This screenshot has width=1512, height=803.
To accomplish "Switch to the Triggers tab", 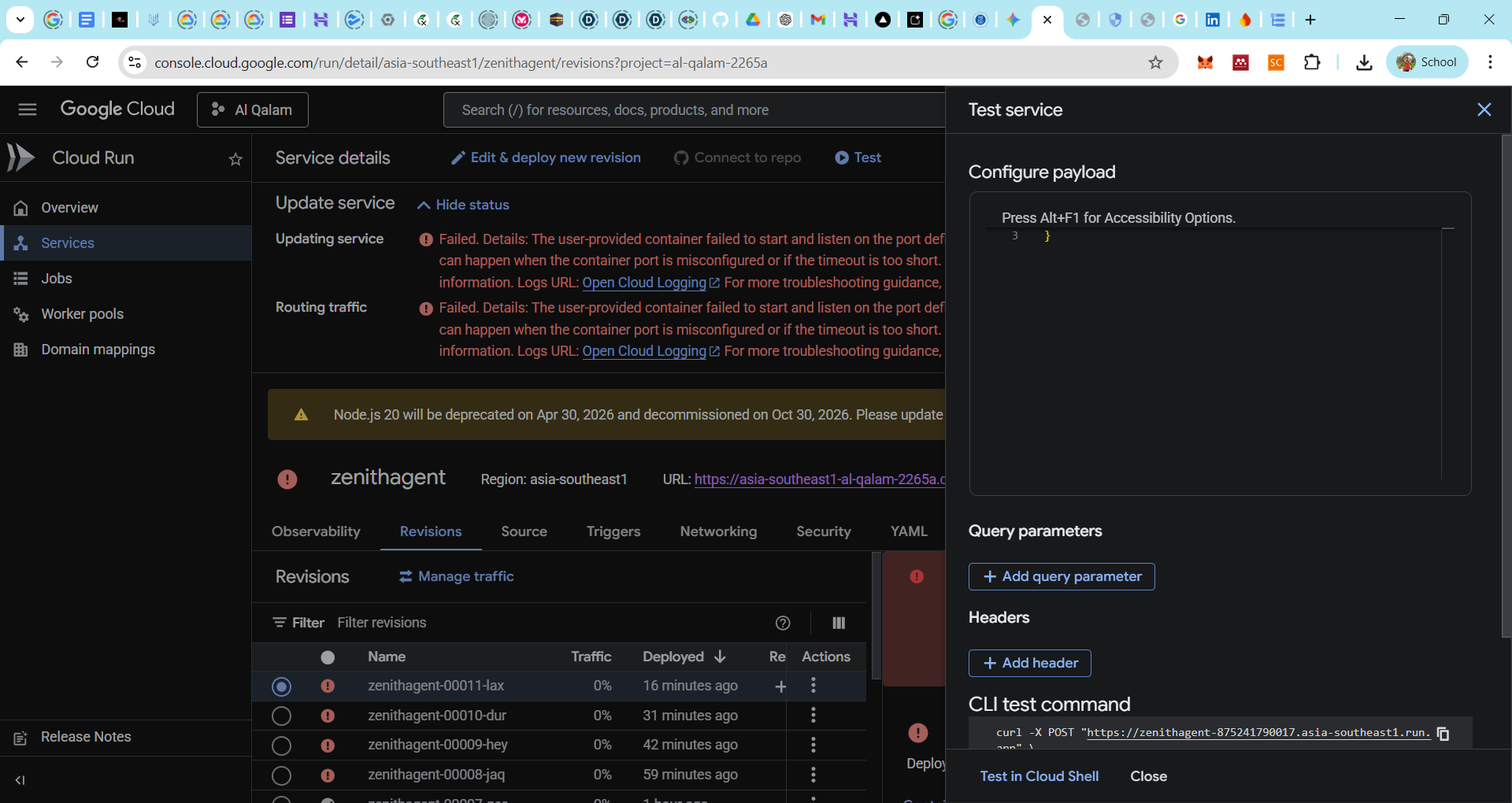I will click(x=613, y=531).
